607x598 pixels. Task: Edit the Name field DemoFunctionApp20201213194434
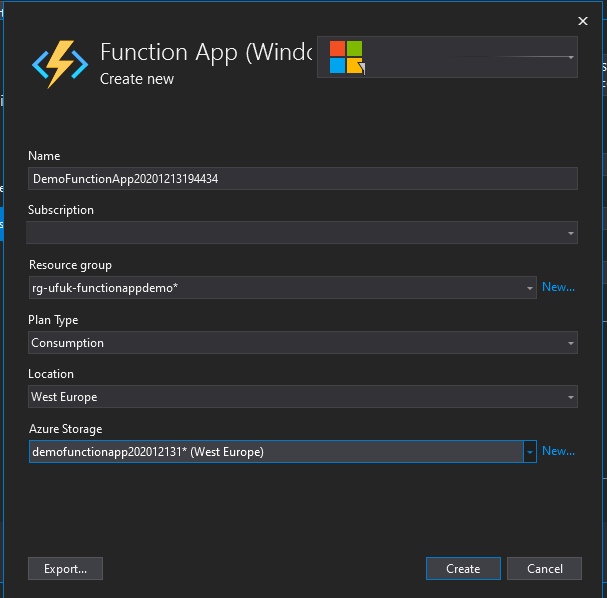[303, 178]
